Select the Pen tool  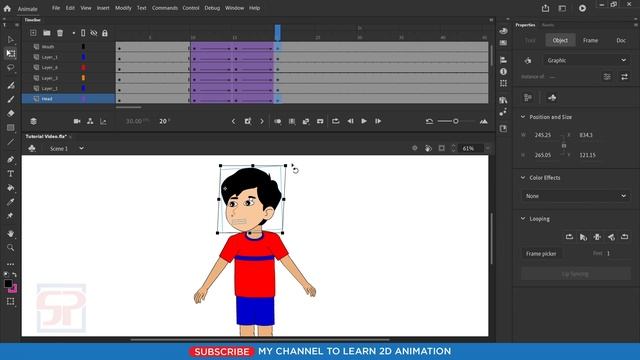pos(11,160)
